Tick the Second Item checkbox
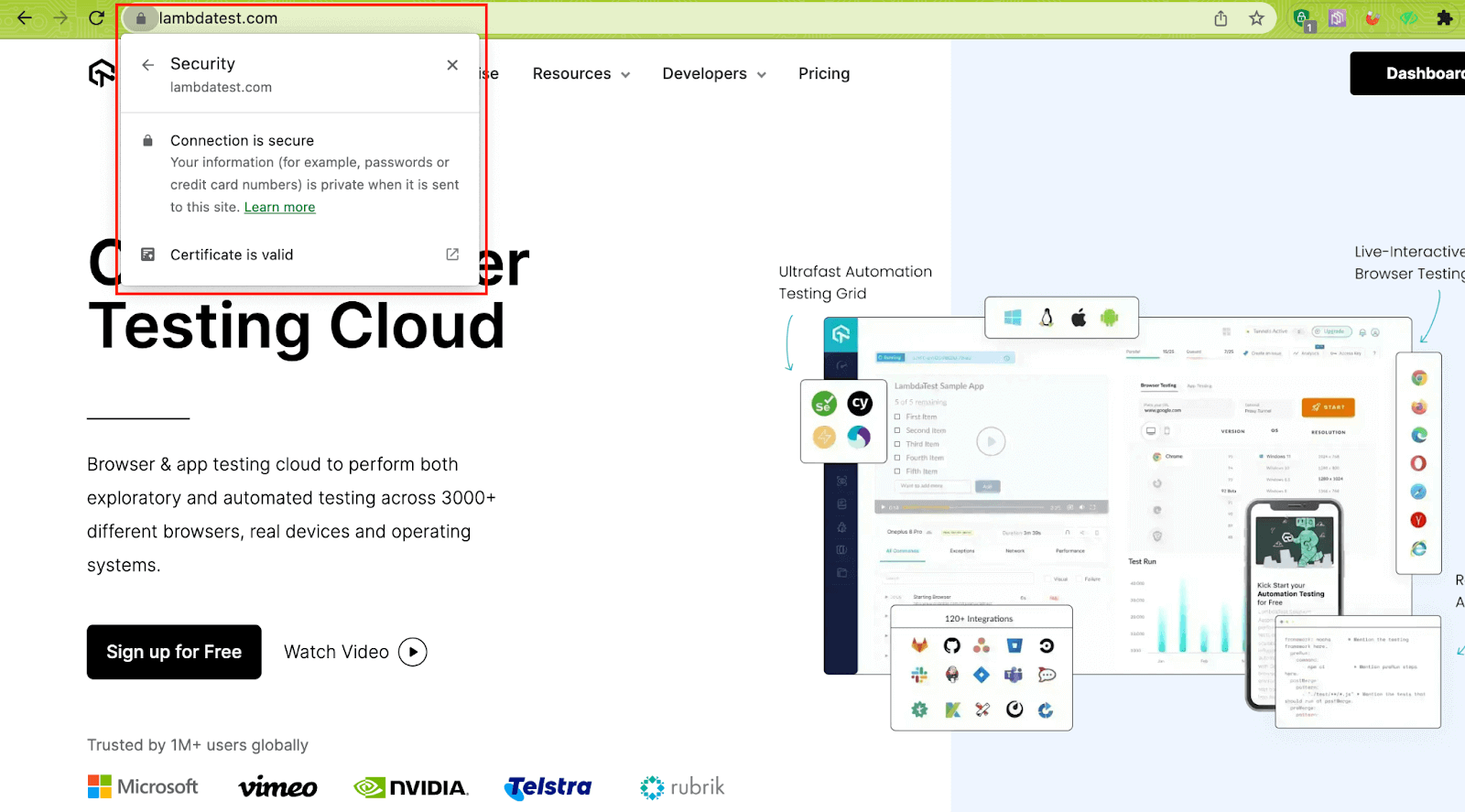Image resolution: width=1465 pixels, height=812 pixels. tap(898, 430)
